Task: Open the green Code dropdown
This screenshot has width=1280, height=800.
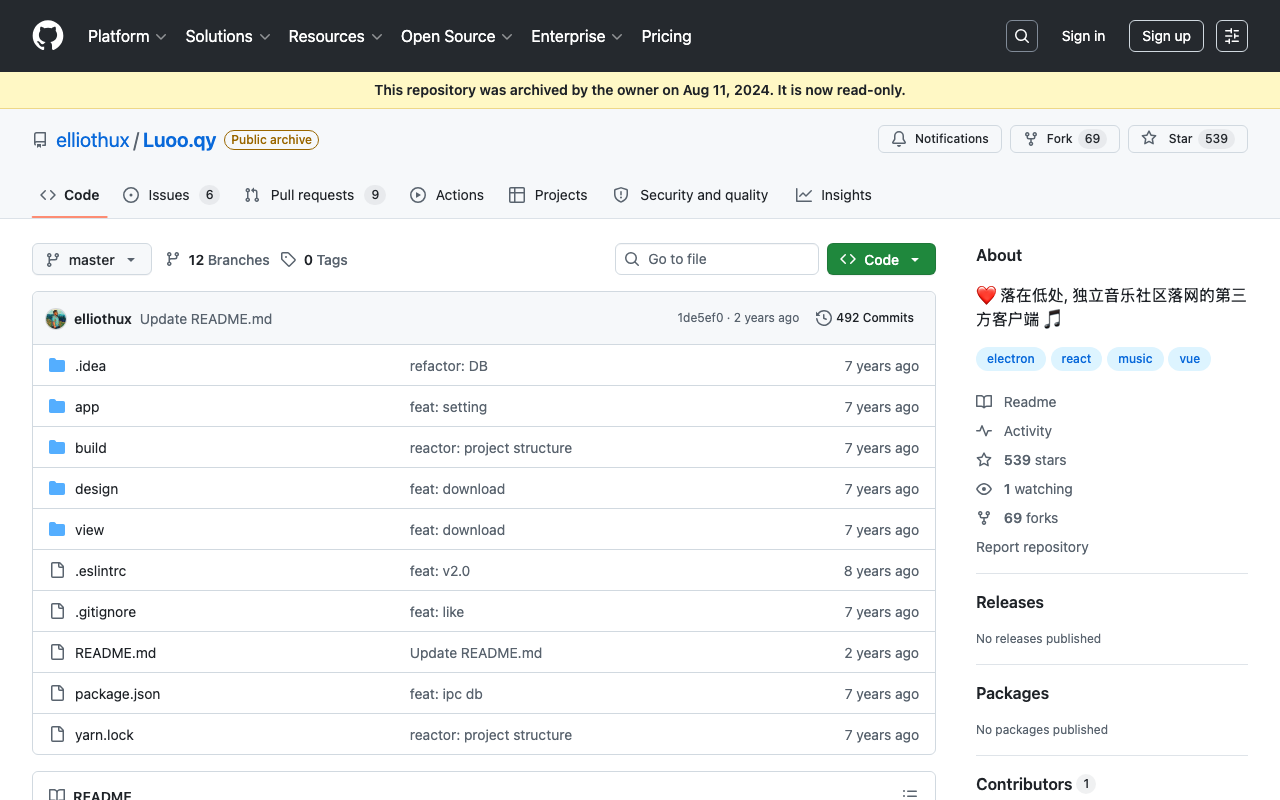Action: tap(881, 259)
